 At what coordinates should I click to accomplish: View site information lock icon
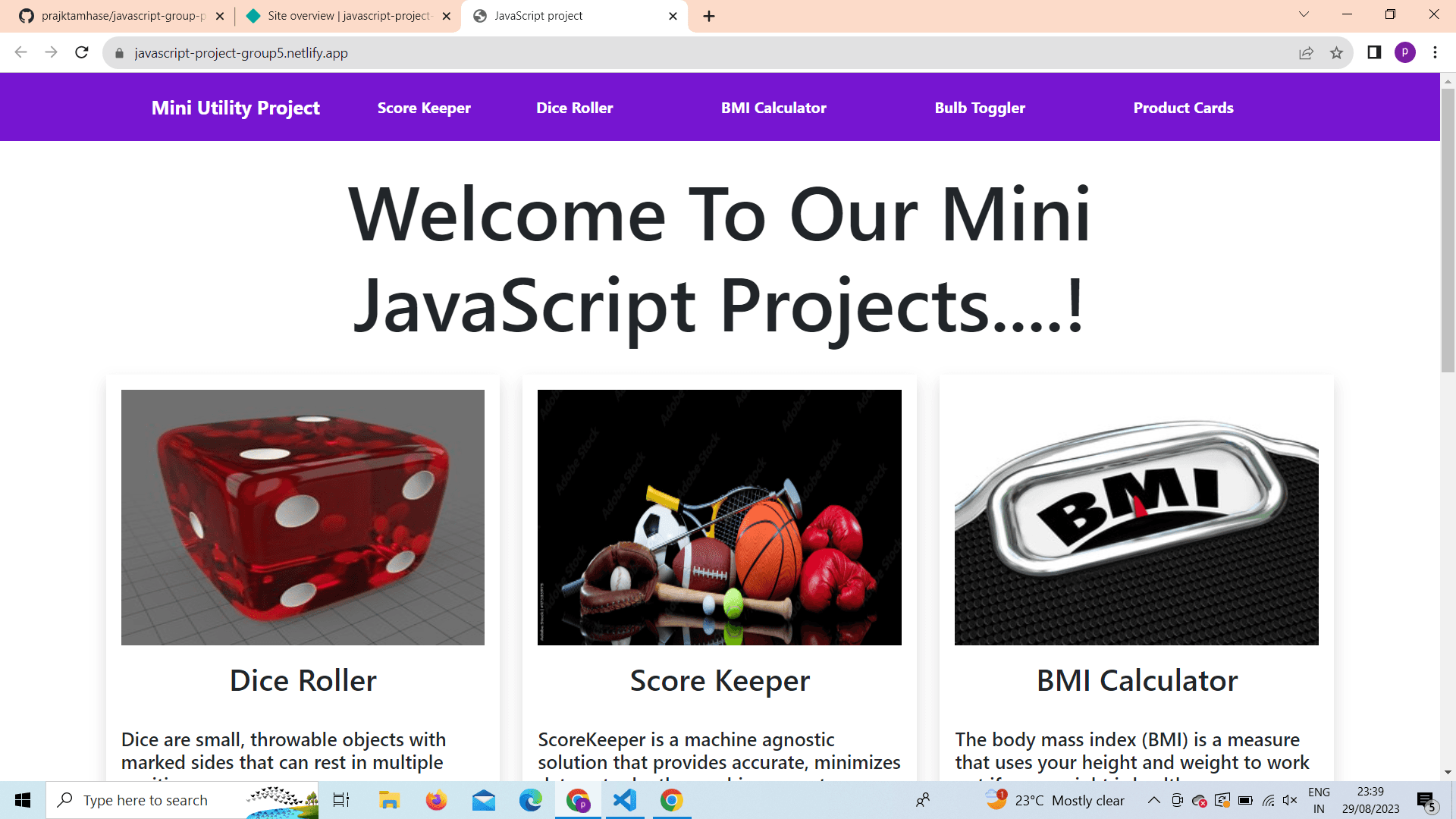[119, 53]
